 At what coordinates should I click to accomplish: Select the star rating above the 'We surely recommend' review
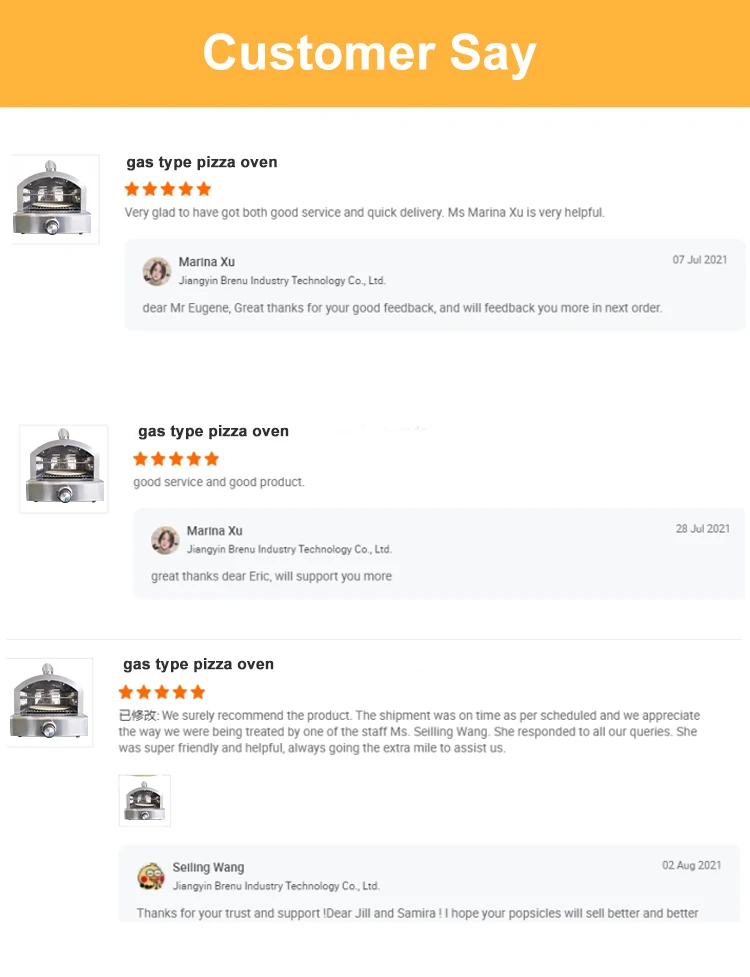tap(162, 692)
